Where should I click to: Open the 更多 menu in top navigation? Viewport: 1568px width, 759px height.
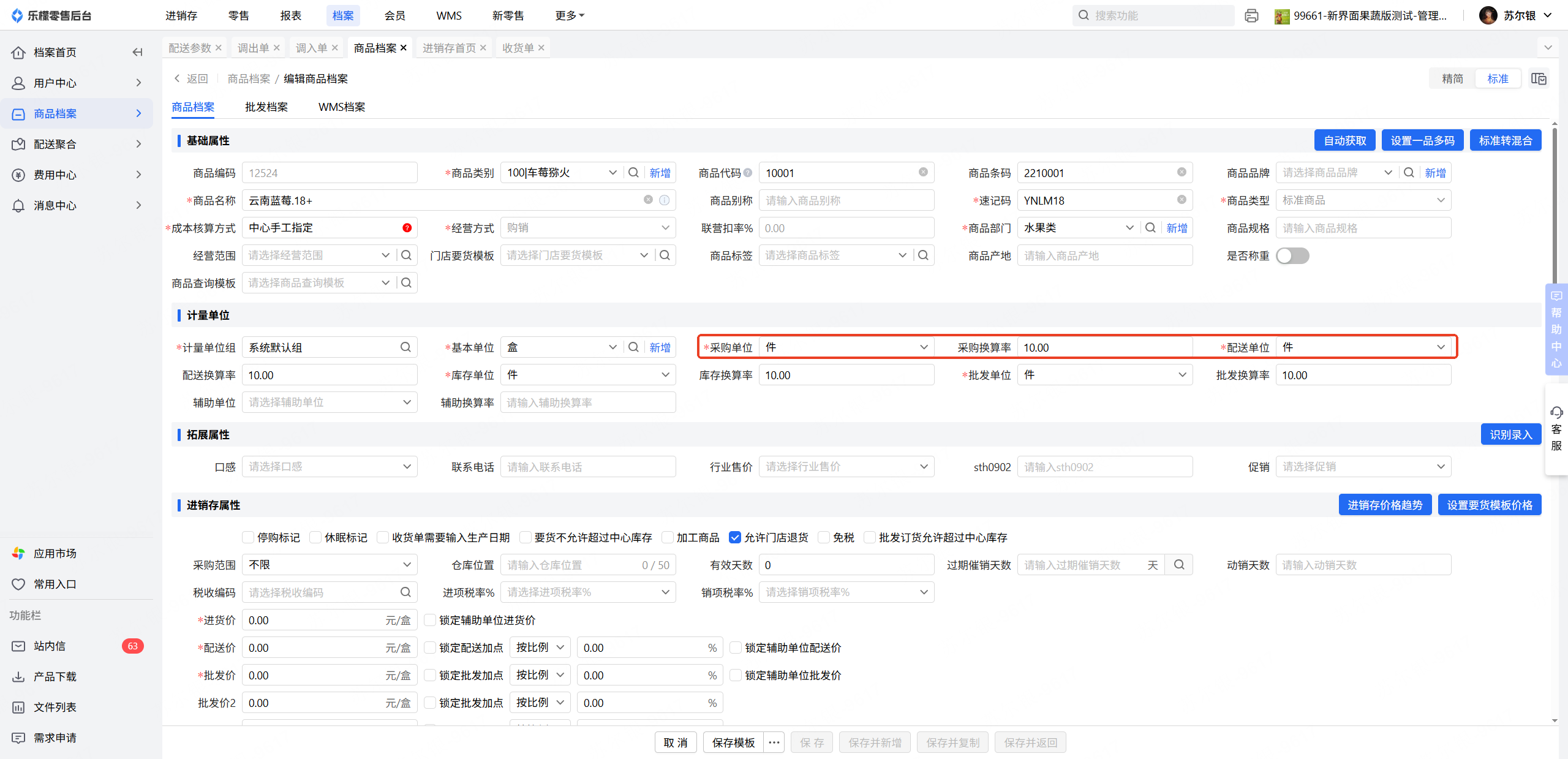[570, 16]
